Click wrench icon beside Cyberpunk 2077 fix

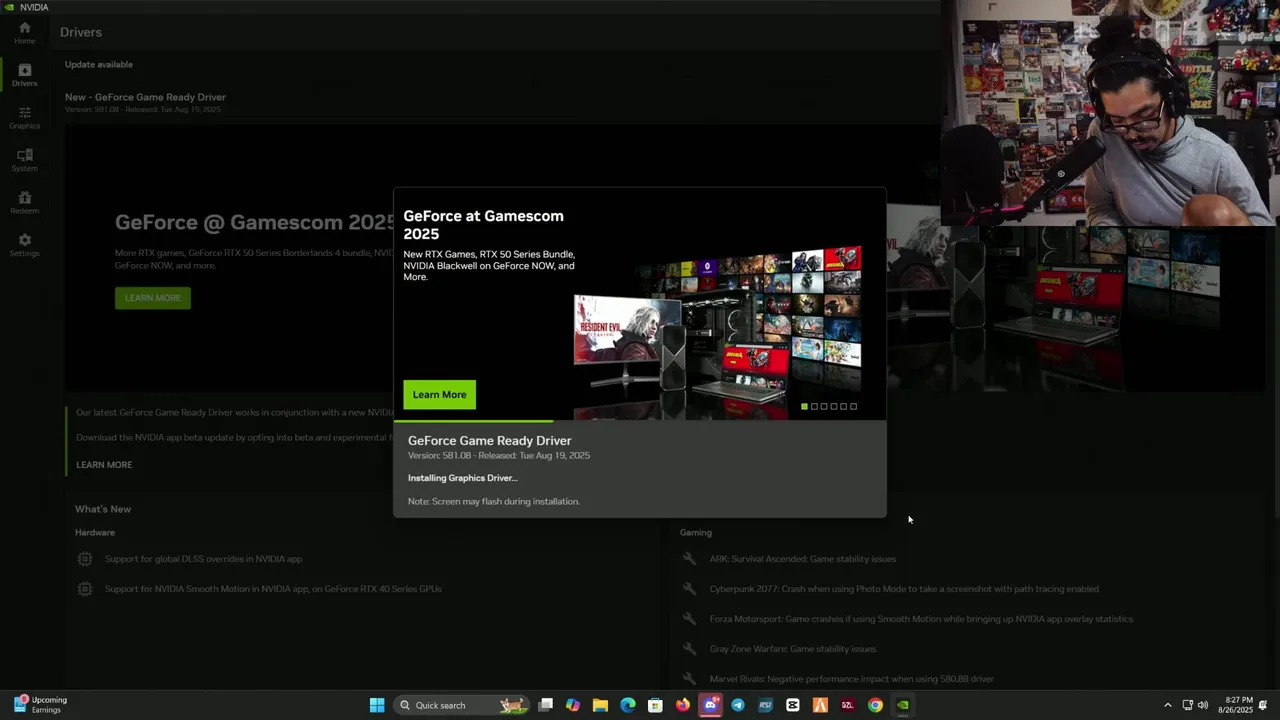coord(689,589)
